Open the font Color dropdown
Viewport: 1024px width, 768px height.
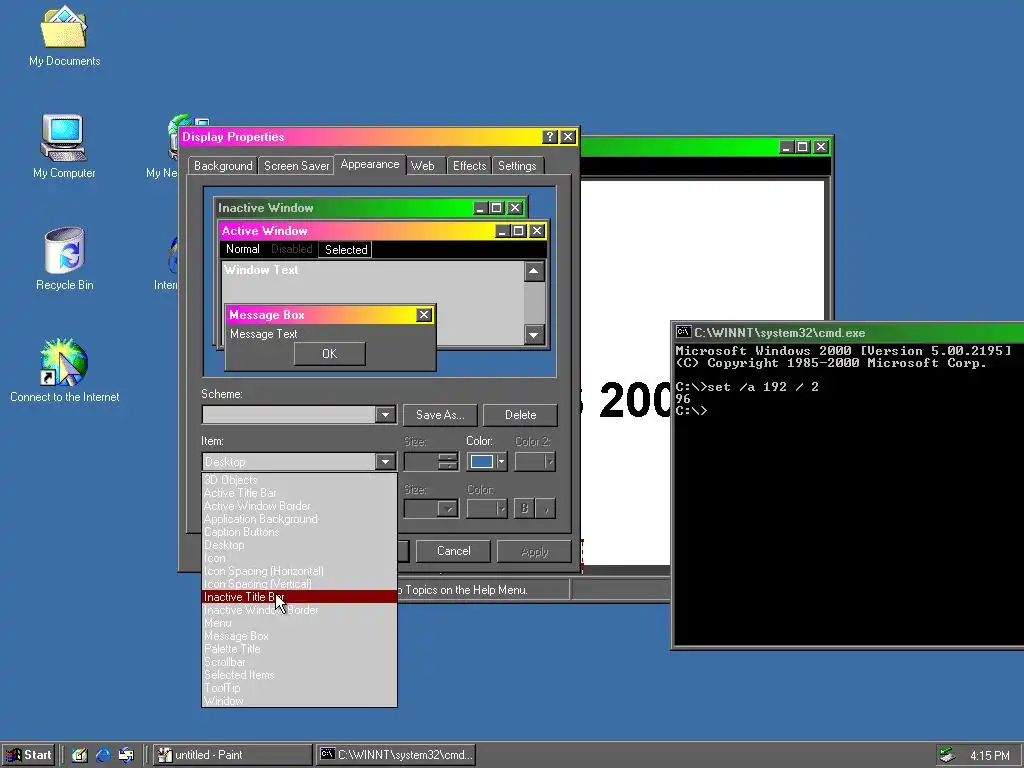point(487,509)
